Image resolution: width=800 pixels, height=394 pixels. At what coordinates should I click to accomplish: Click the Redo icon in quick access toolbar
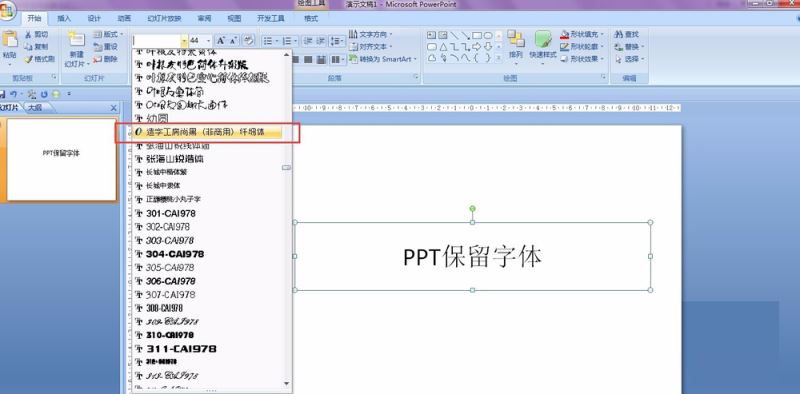pyautogui.click(x=44, y=94)
